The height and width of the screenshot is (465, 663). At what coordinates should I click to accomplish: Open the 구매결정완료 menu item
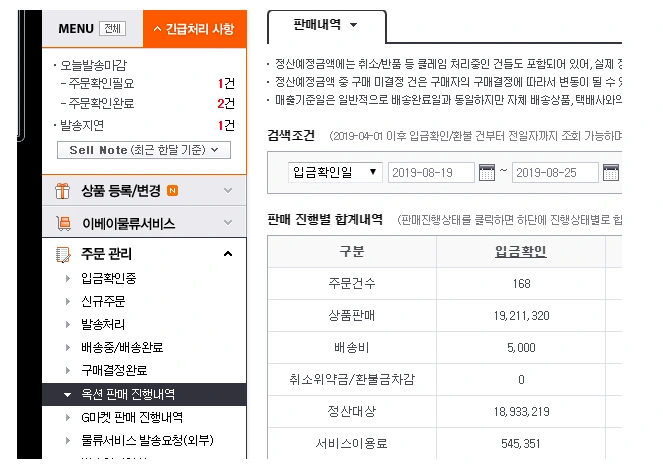114,370
